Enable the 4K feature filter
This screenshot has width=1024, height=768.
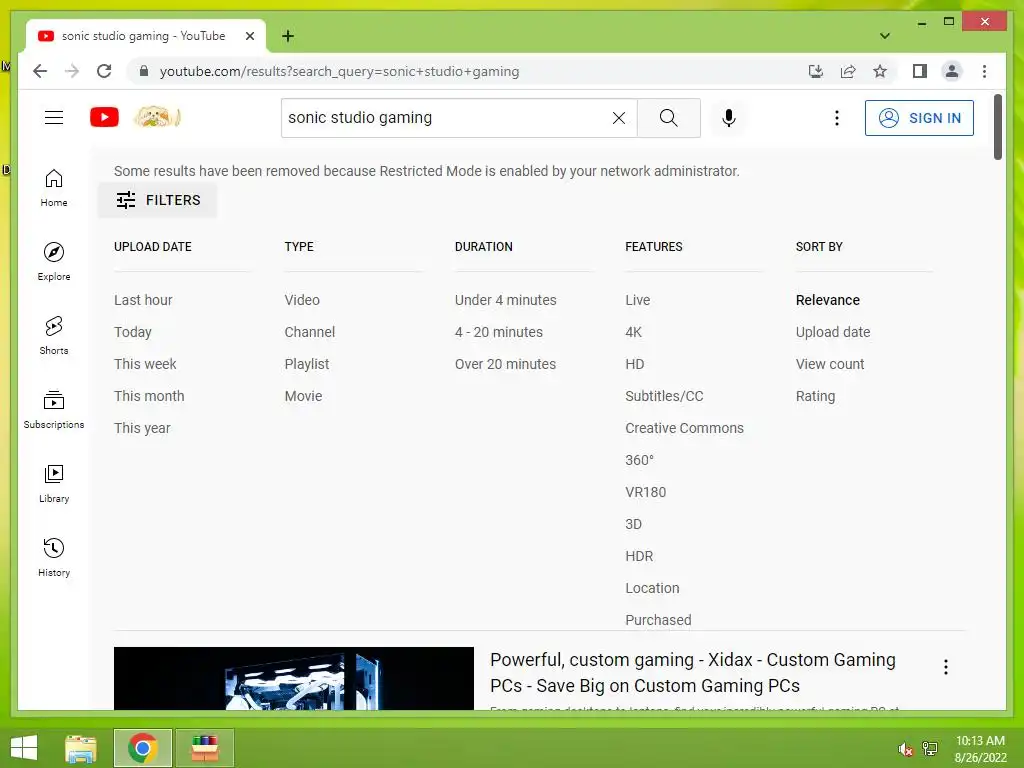coord(633,332)
